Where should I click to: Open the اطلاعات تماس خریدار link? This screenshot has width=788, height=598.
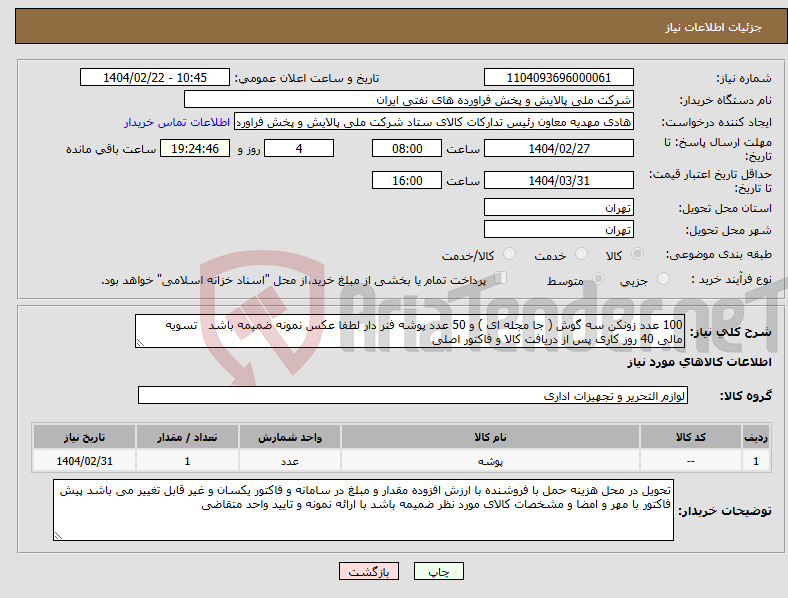tap(177, 122)
